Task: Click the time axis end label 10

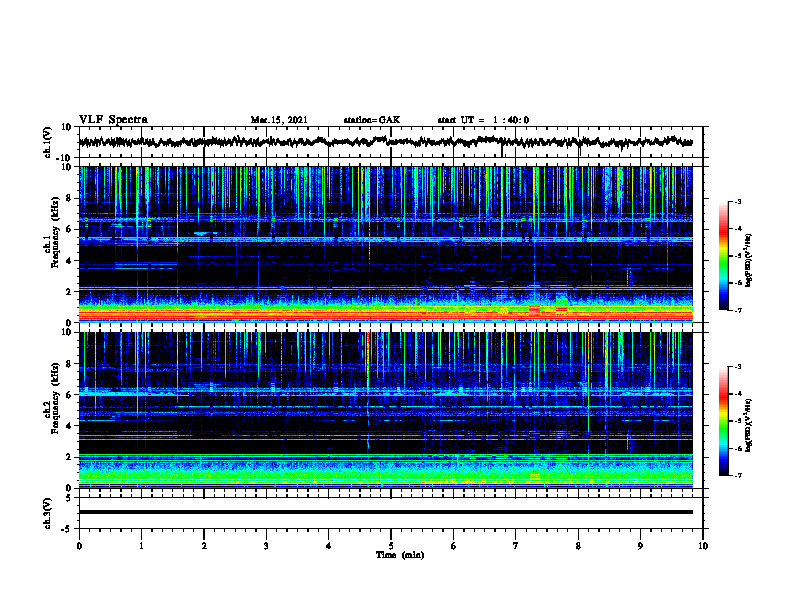Action: [x=703, y=546]
